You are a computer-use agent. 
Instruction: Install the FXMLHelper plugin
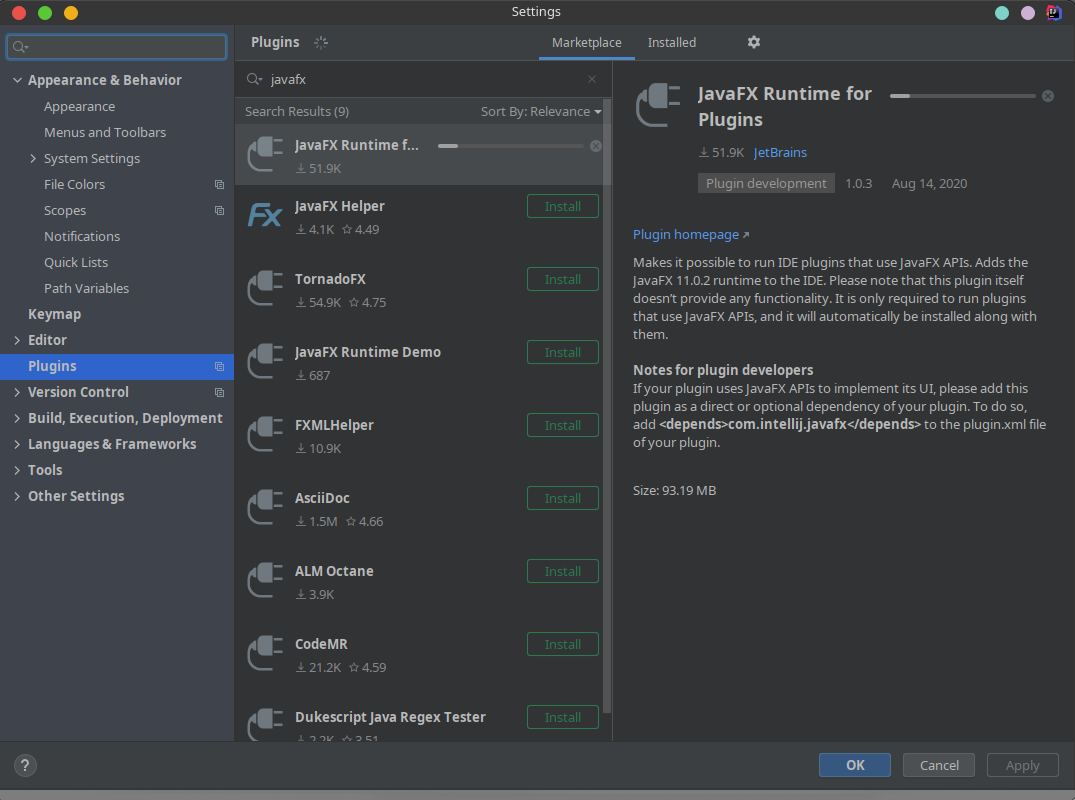(x=562, y=425)
